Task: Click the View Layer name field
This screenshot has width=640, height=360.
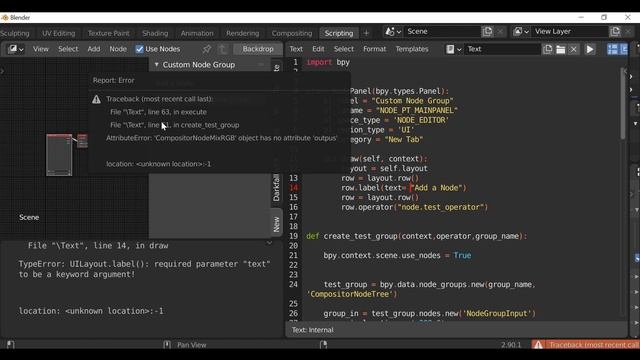Action: pos(569,31)
